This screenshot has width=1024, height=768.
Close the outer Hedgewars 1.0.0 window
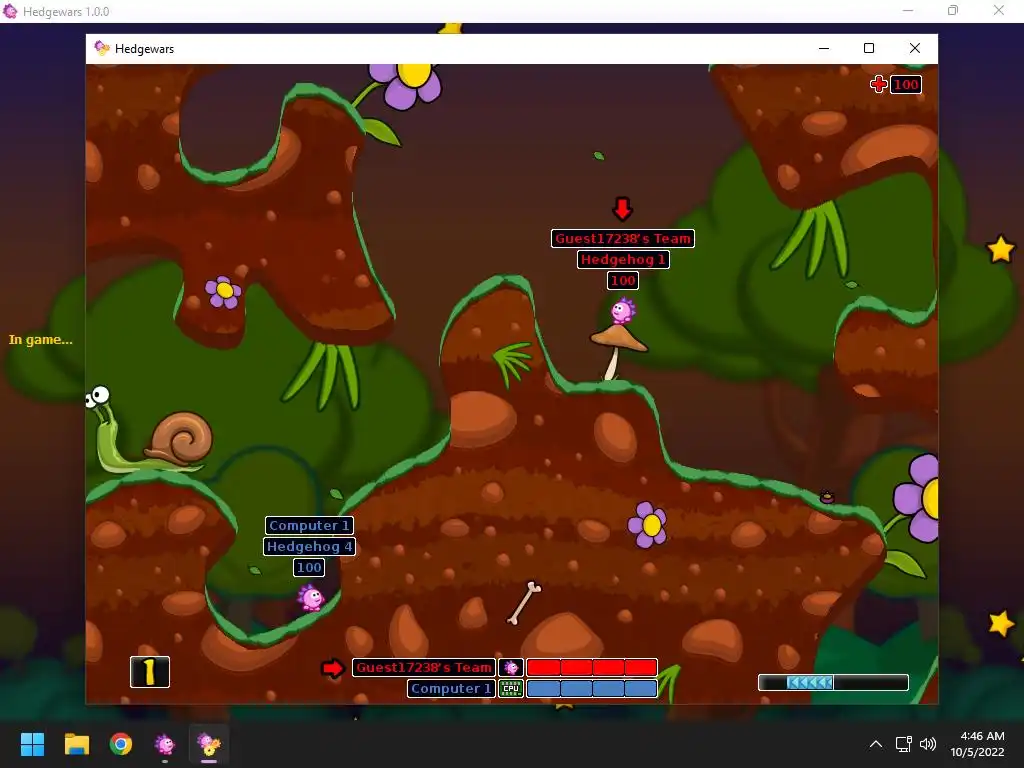999,10
